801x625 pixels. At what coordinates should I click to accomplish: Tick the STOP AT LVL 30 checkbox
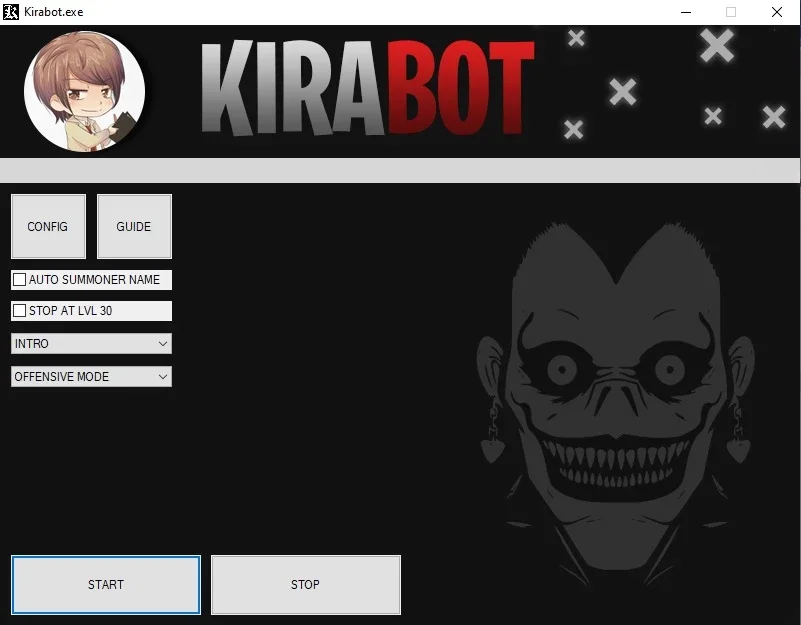point(19,311)
